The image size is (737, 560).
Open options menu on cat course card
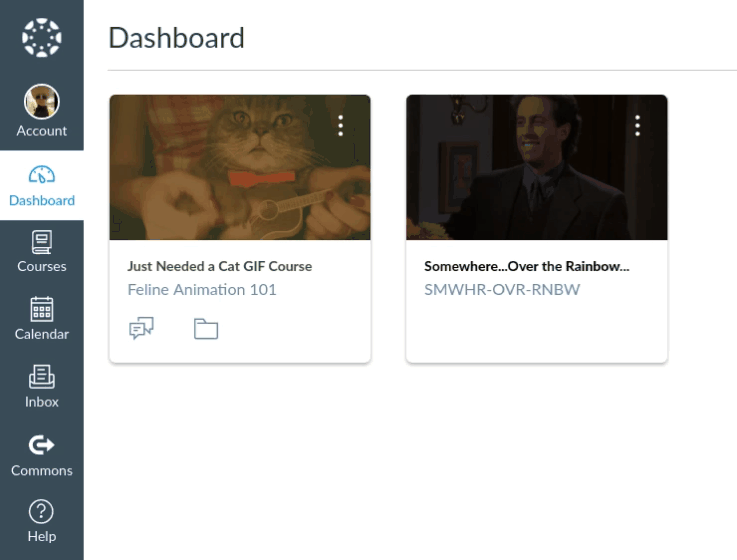341,126
